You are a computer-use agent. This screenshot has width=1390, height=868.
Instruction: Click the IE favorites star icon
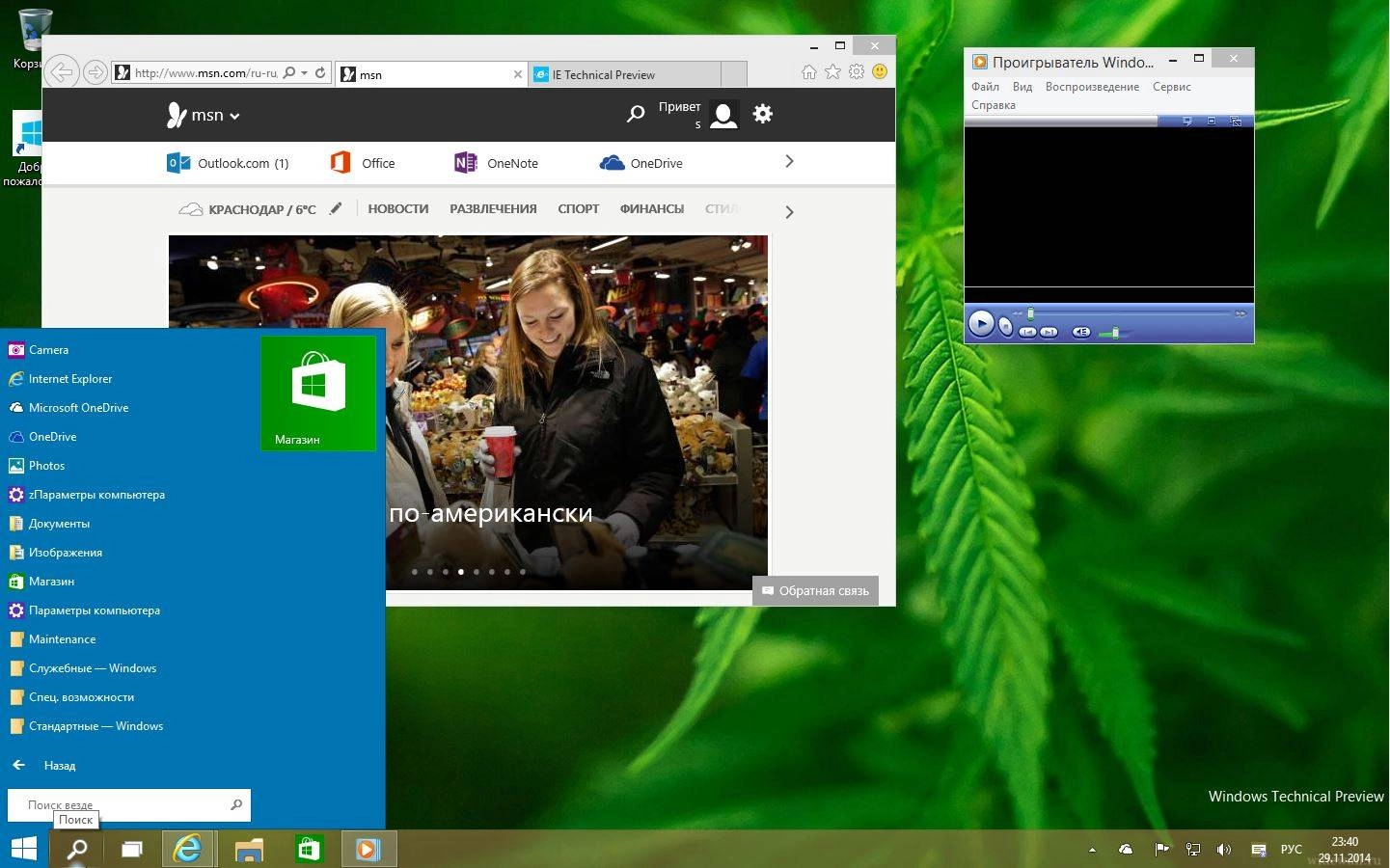(832, 72)
